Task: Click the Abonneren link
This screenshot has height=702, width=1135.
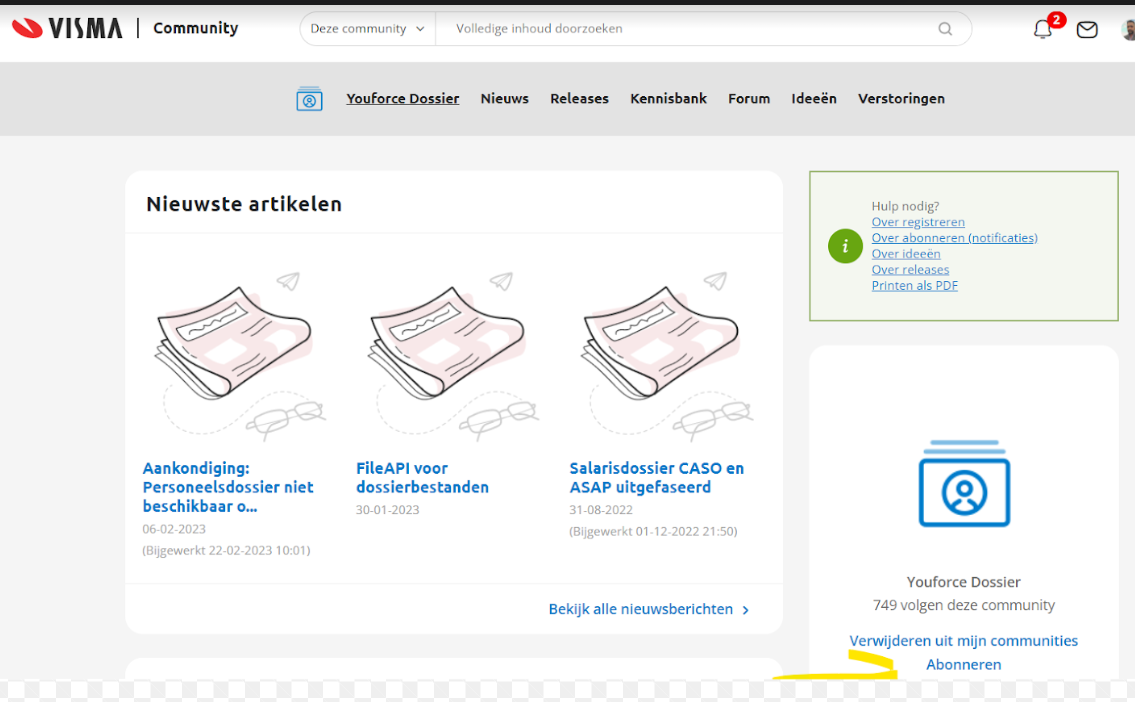Action: point(963,664)
